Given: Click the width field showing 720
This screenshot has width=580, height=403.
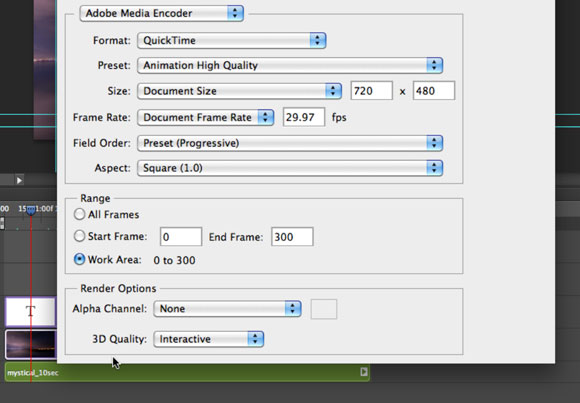Looking at the screenshot, I should pos(372,91).
